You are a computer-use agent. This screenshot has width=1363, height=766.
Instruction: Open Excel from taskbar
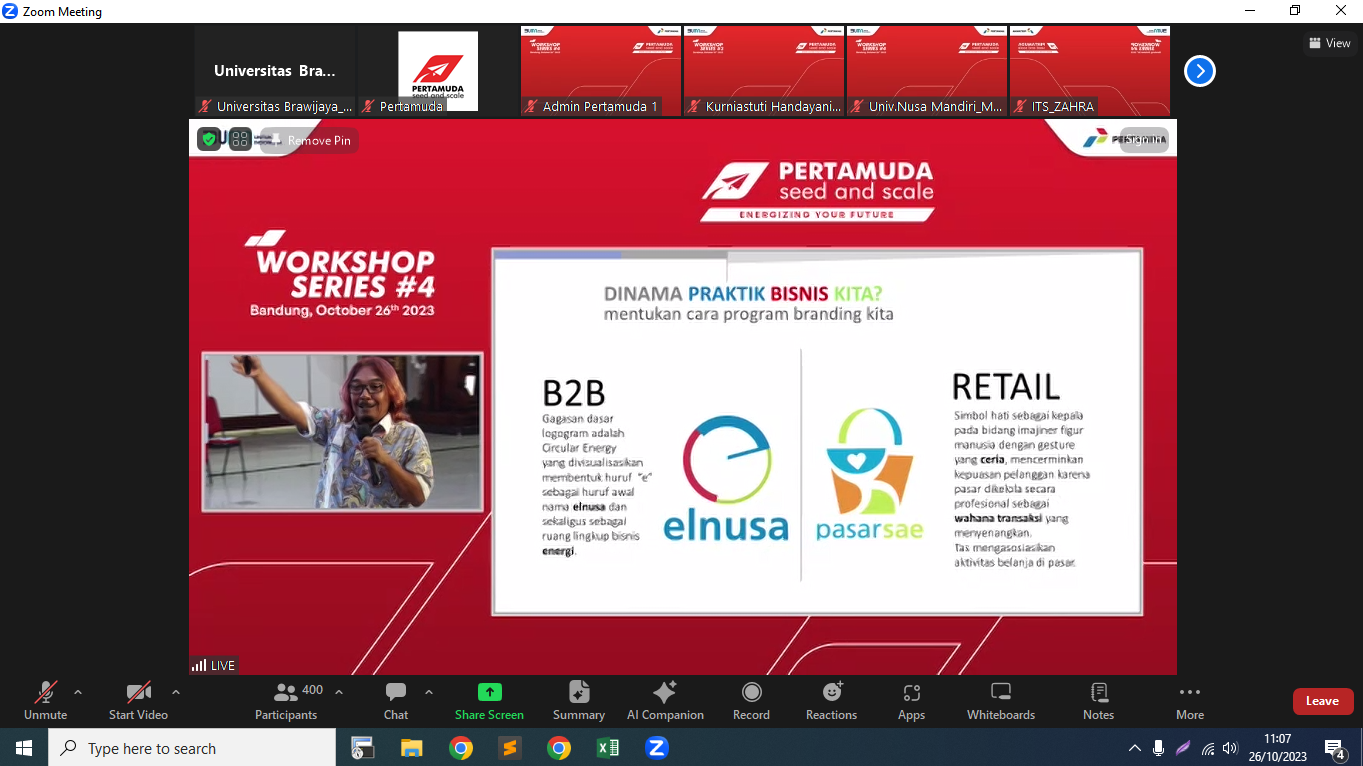[607, 748]
